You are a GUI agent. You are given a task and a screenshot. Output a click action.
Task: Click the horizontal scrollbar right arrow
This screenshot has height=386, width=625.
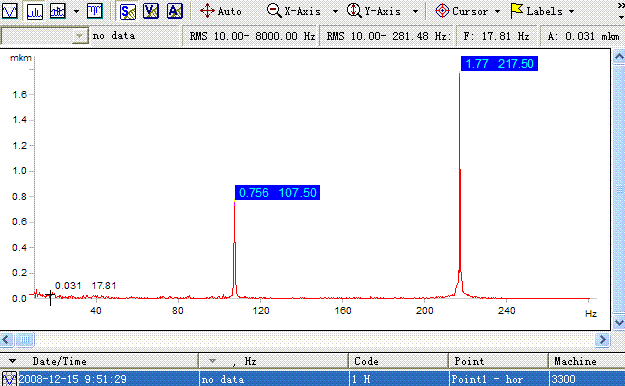pos(602,340)
